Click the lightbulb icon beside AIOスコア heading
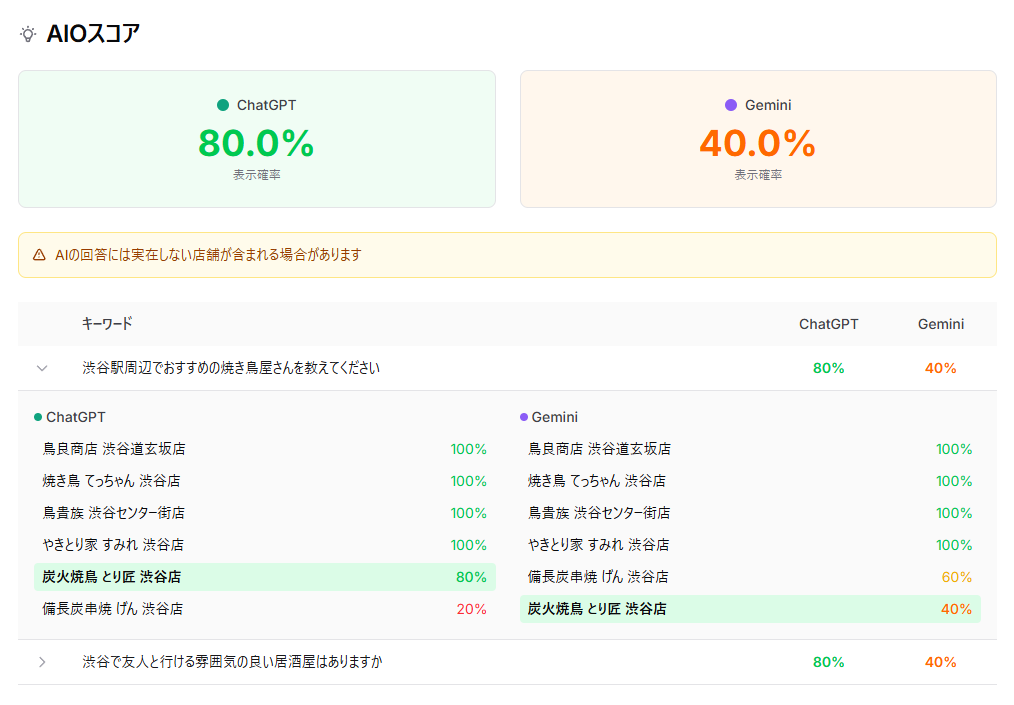The width and height of the screenshot is (1014, 705). tap(28, 33)
